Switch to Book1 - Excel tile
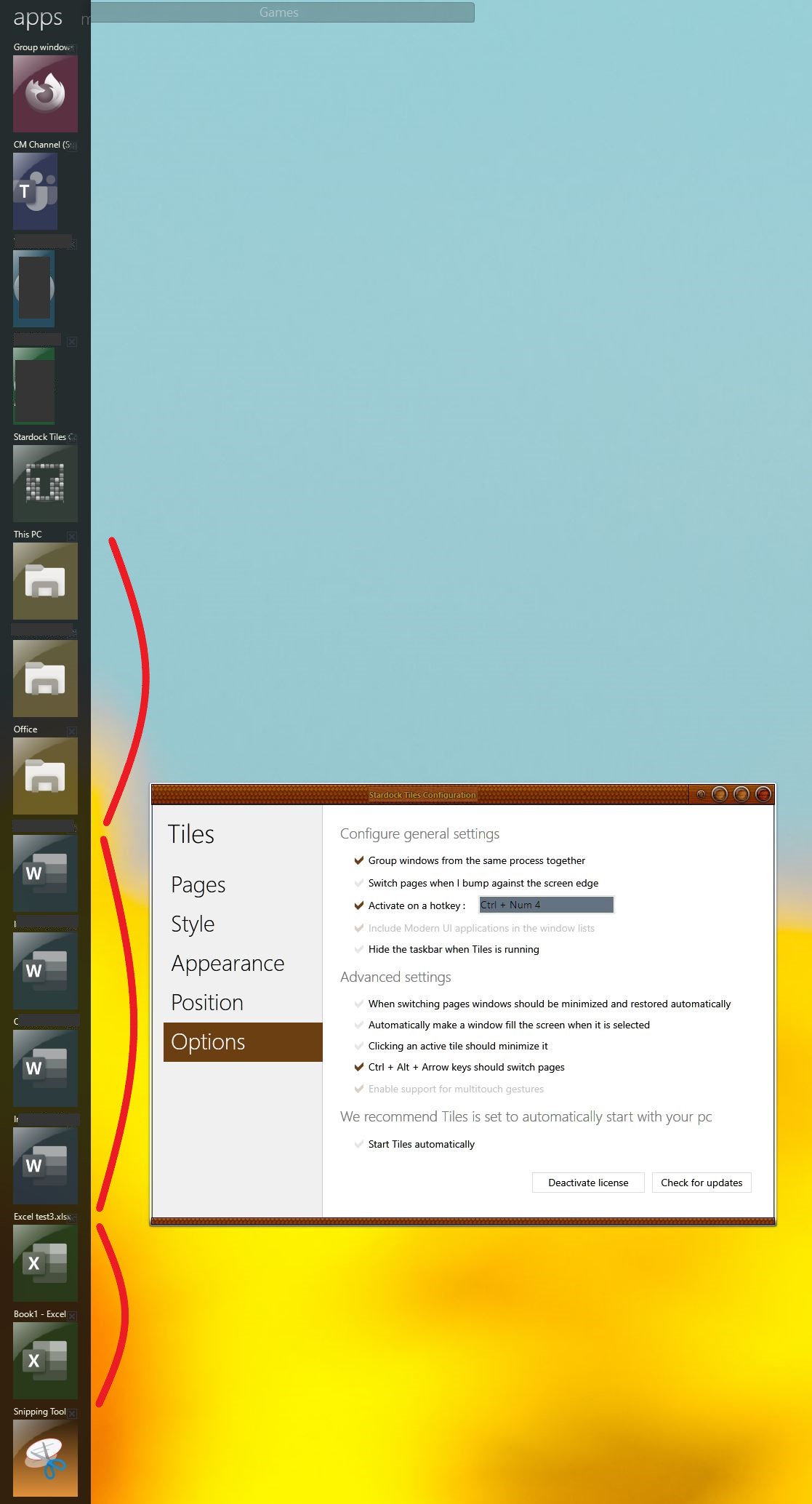The height and width of the screenshot is (1504, 812). [x=45, y=1361]
